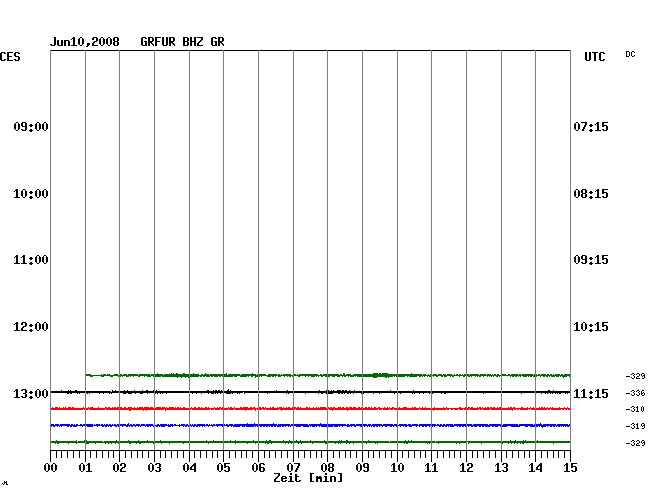
Task: Select minute label 01 on the time axis
Action: coord(85,468)
